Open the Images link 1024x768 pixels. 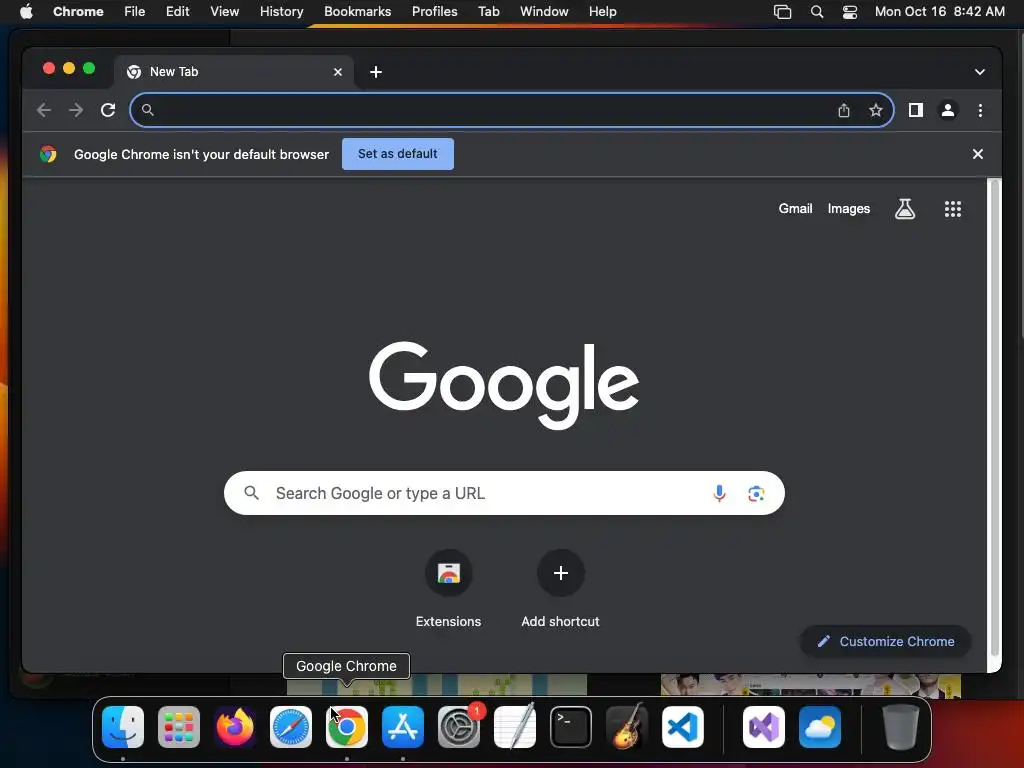tap(848, 209)
